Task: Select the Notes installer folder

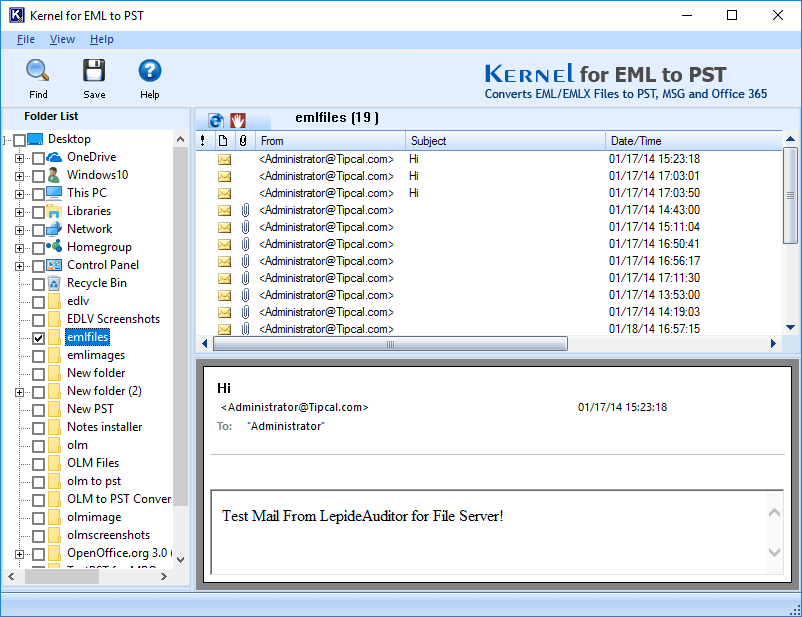Action: coord(104,427)
